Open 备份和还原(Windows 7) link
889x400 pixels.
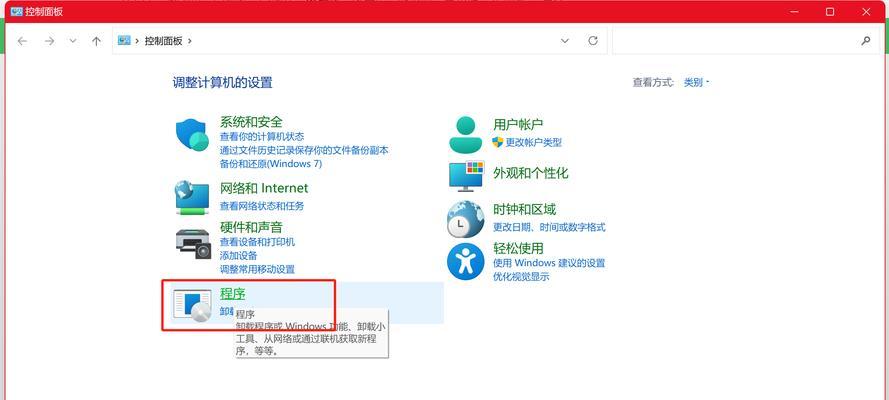point(270,164)
